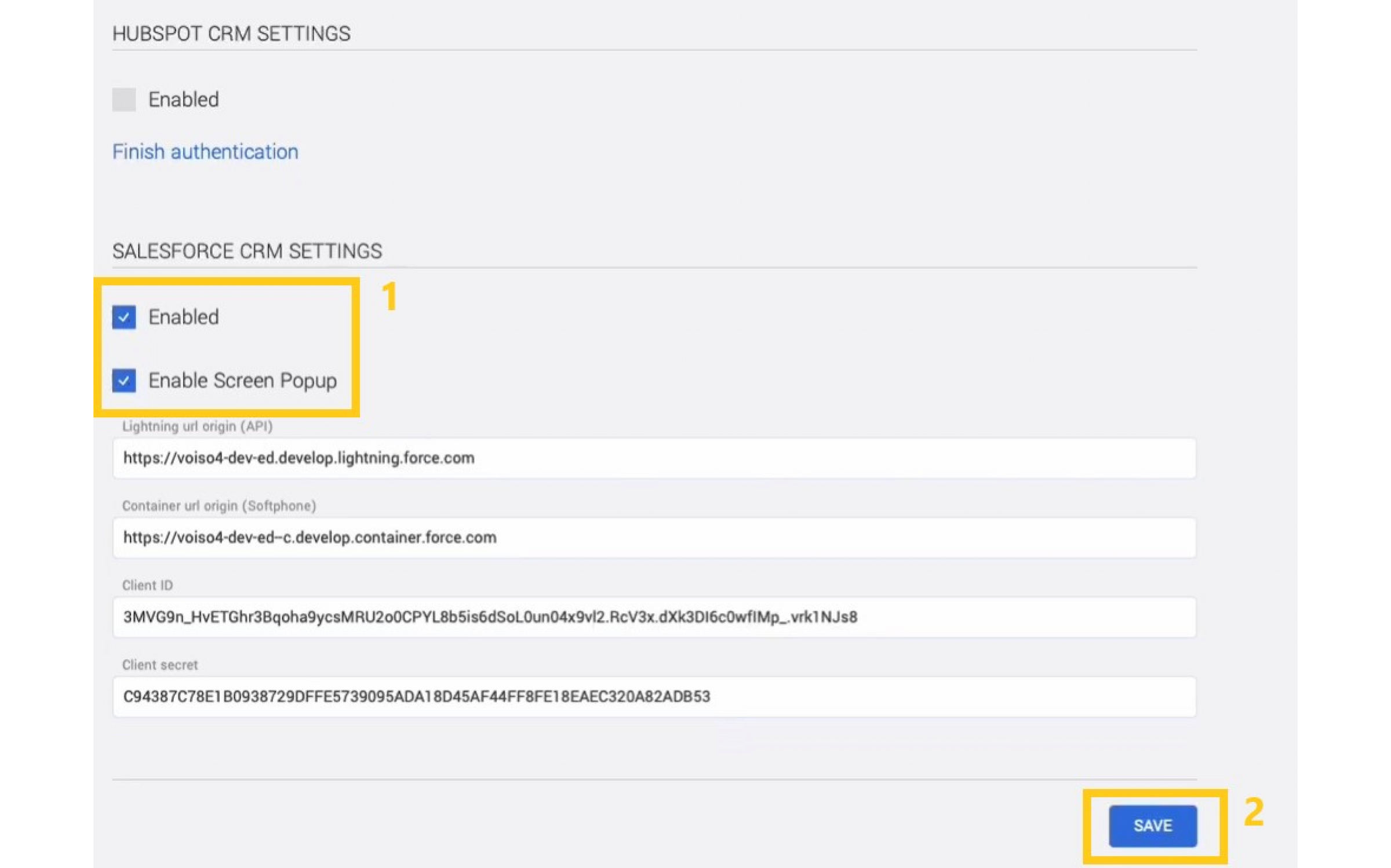1391x868 pixels.
Task: Select the Client secret input field
Action: tap(654, 696)
